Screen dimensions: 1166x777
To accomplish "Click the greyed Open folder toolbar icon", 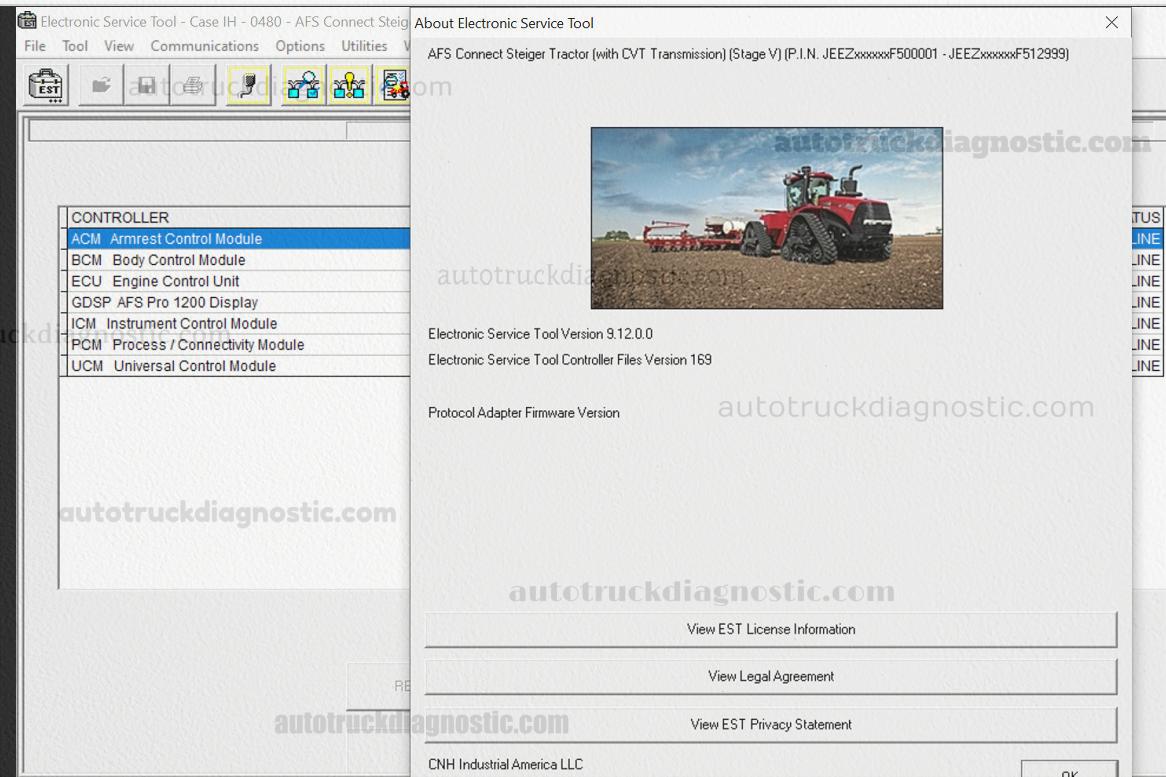I will point(101,86).
